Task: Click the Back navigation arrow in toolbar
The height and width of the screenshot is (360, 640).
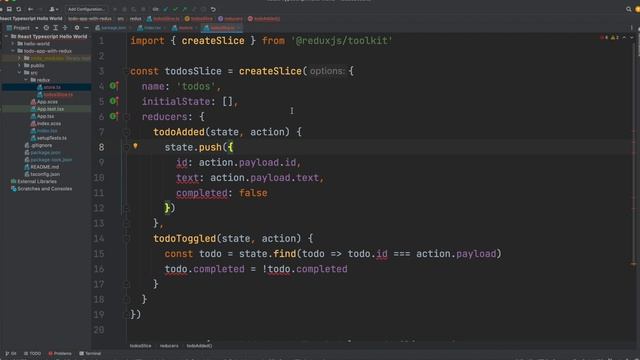Action: (x=31, y=9)
